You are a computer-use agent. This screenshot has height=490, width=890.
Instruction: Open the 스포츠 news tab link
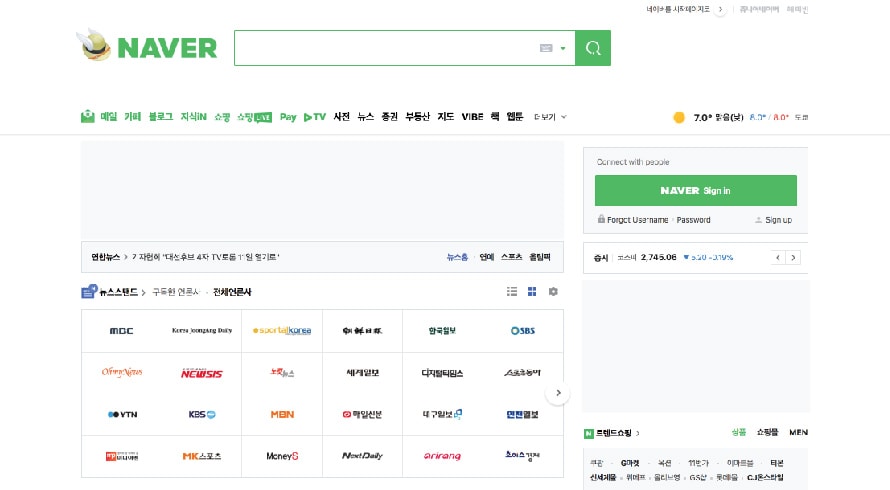tap(511, 257)
